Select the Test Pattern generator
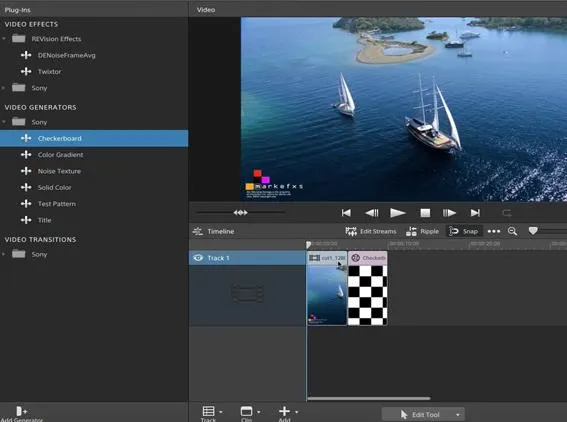This screenshot has width=567, height=422. [x=57, y=204]
